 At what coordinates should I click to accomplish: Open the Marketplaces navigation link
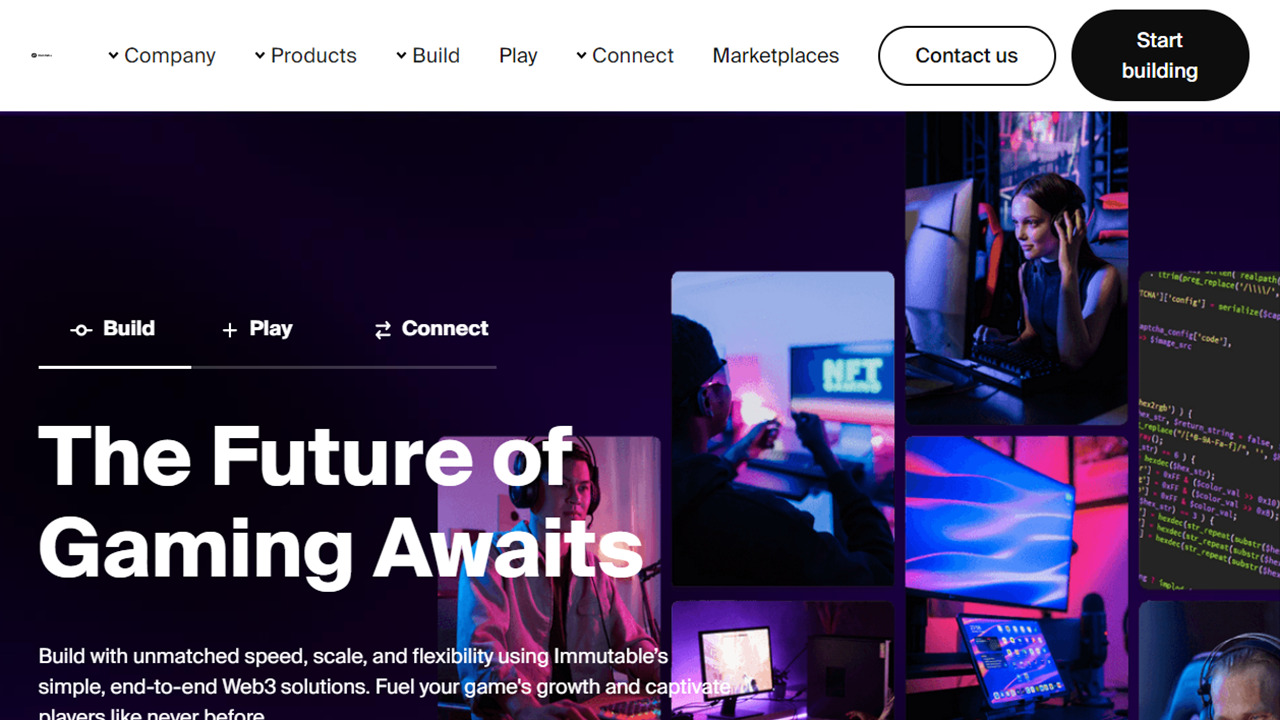[x=776, y=55]
